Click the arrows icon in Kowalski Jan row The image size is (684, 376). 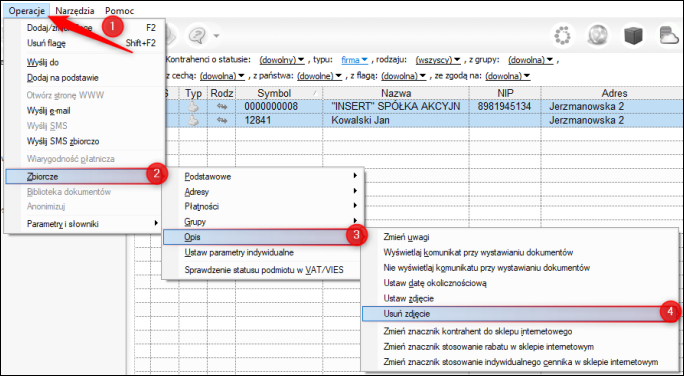tap(222, 120)
